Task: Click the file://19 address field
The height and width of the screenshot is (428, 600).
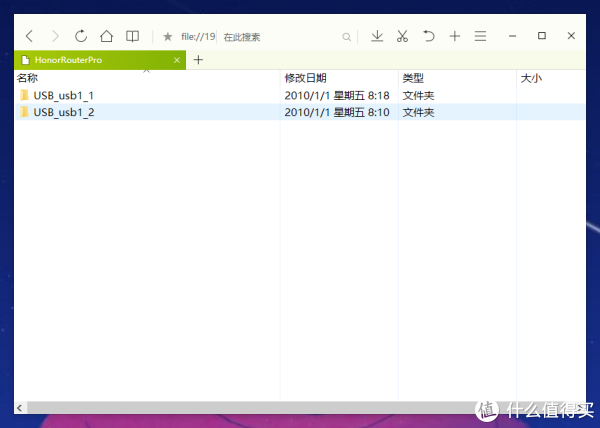Action: pos(198,37)
